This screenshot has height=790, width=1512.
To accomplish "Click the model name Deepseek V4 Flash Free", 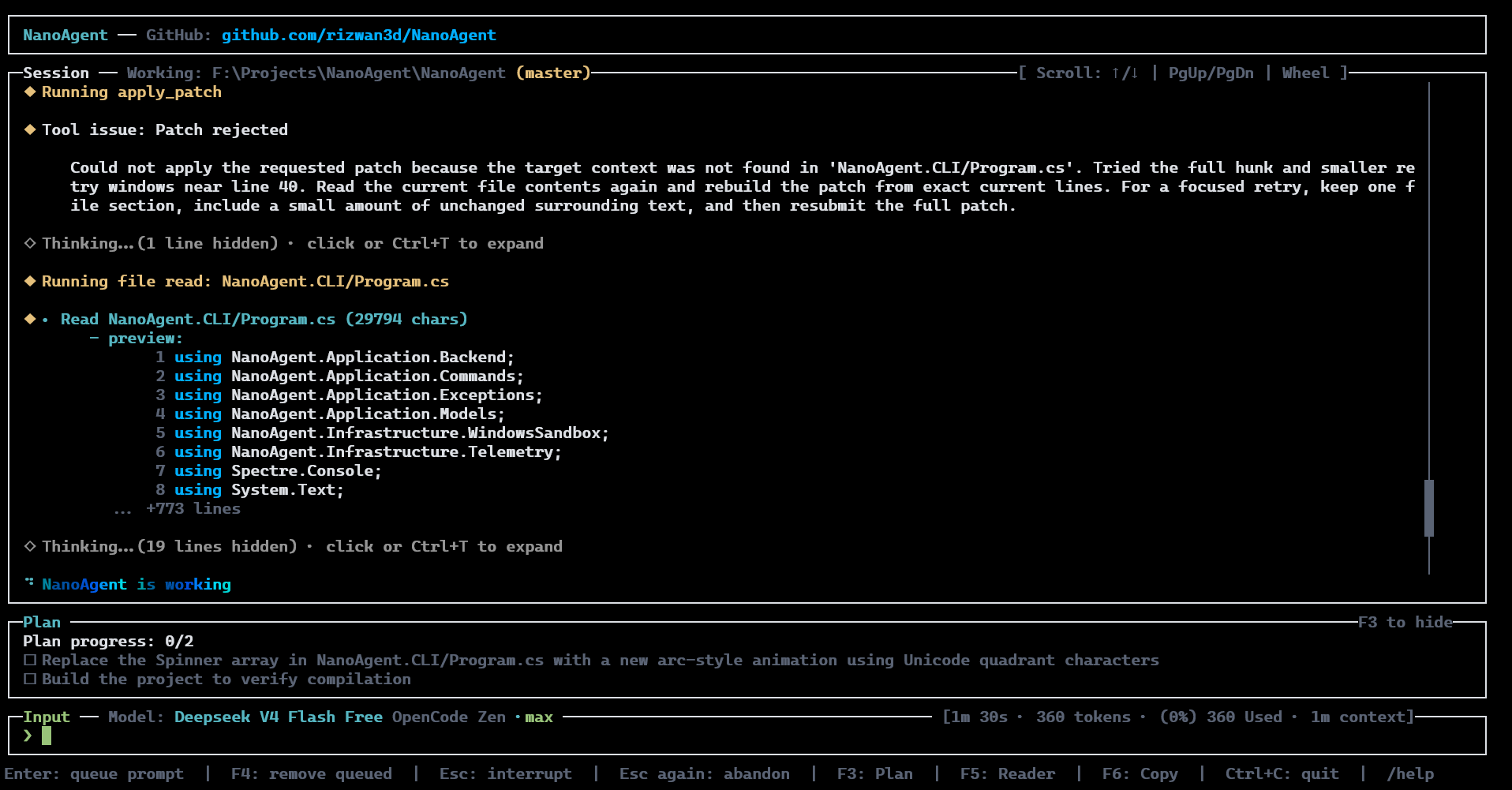I will coord(279,717).
